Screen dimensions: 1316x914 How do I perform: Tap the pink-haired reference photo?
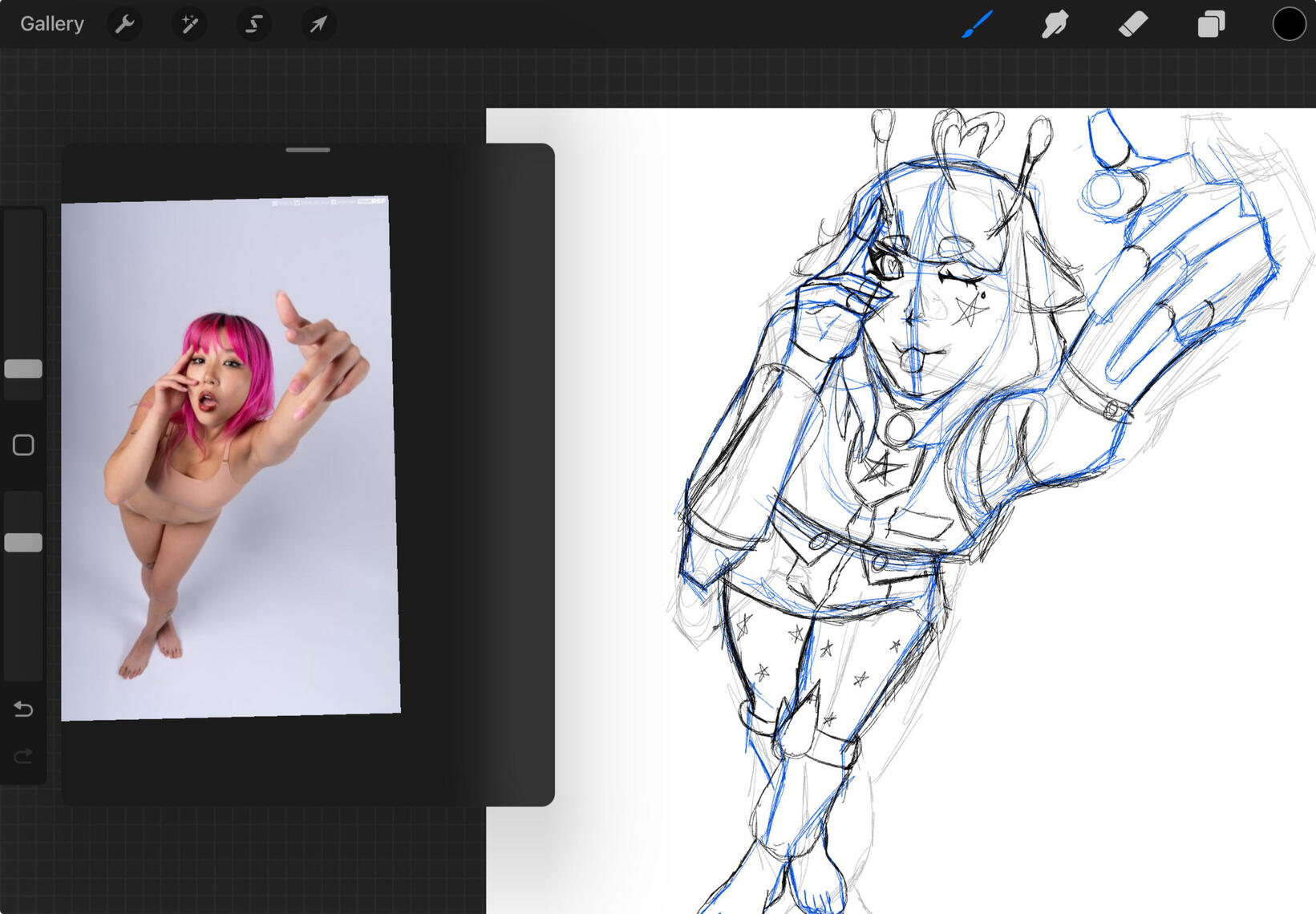[x=230, y=457]
